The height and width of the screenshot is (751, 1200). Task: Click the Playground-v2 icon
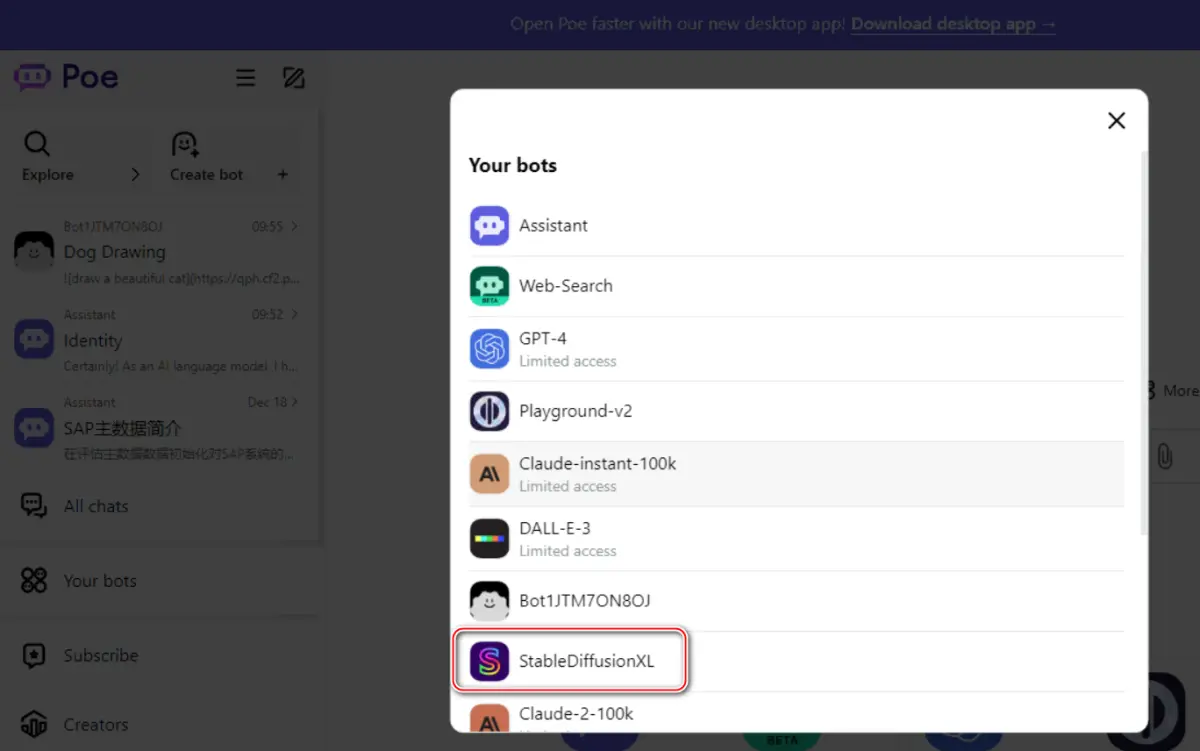[x=490, y=411]
